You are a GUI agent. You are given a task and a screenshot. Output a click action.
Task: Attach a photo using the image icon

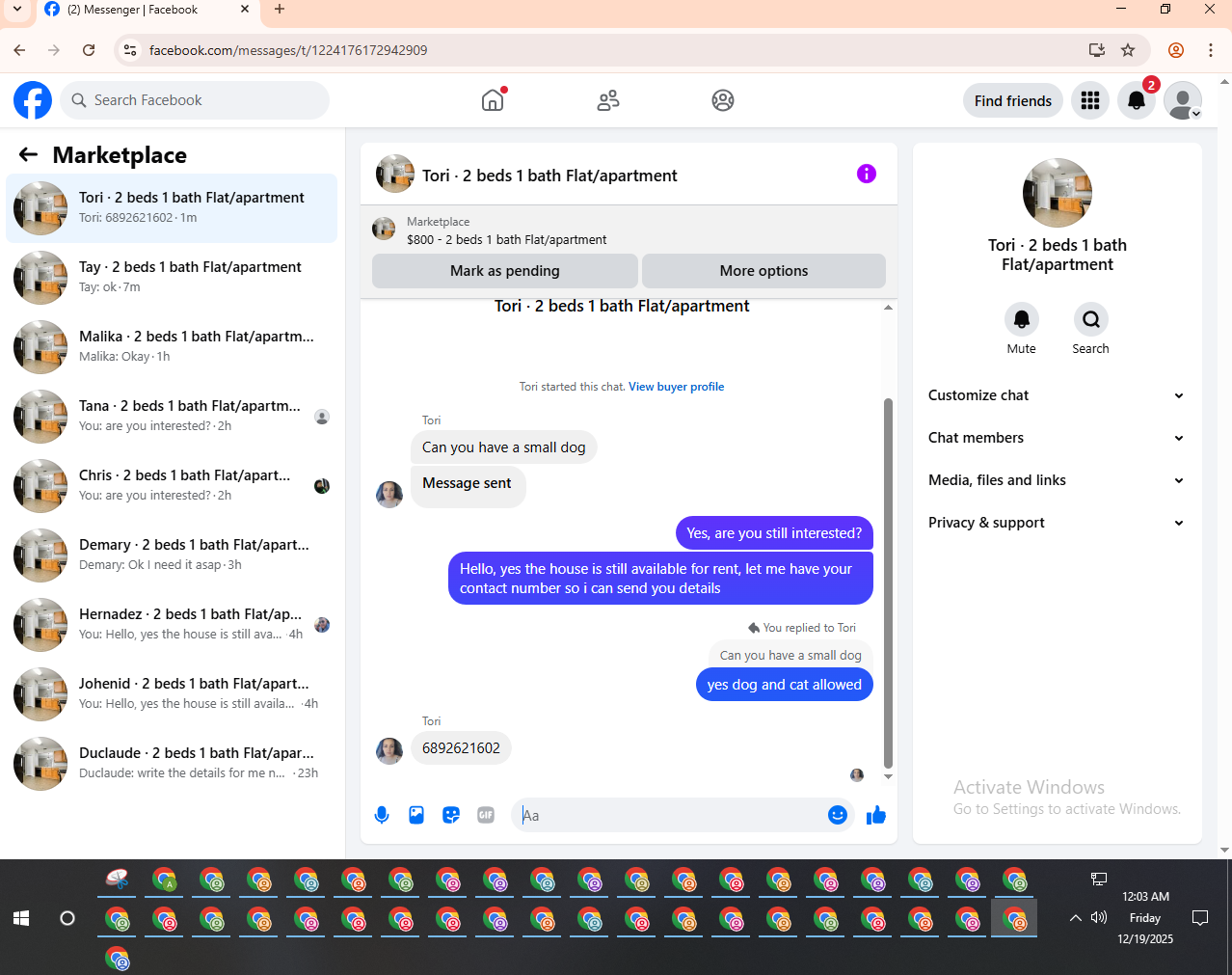(x=416, y=815)
